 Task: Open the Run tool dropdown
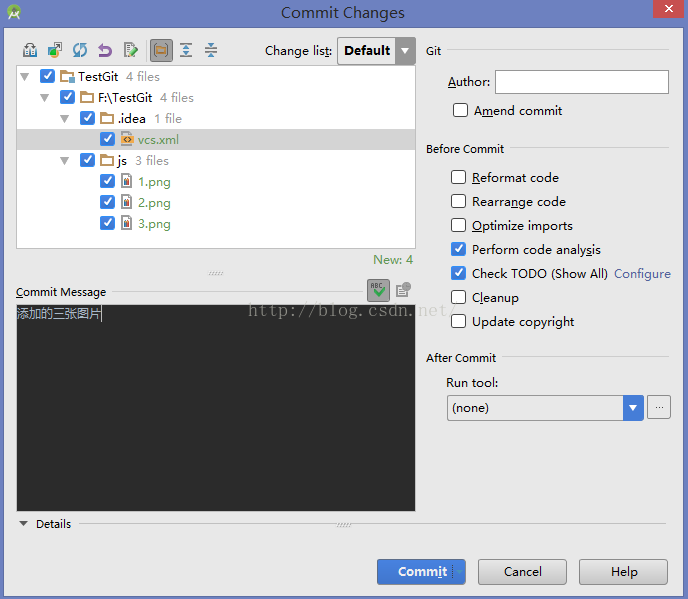click(x=633, y=408)
